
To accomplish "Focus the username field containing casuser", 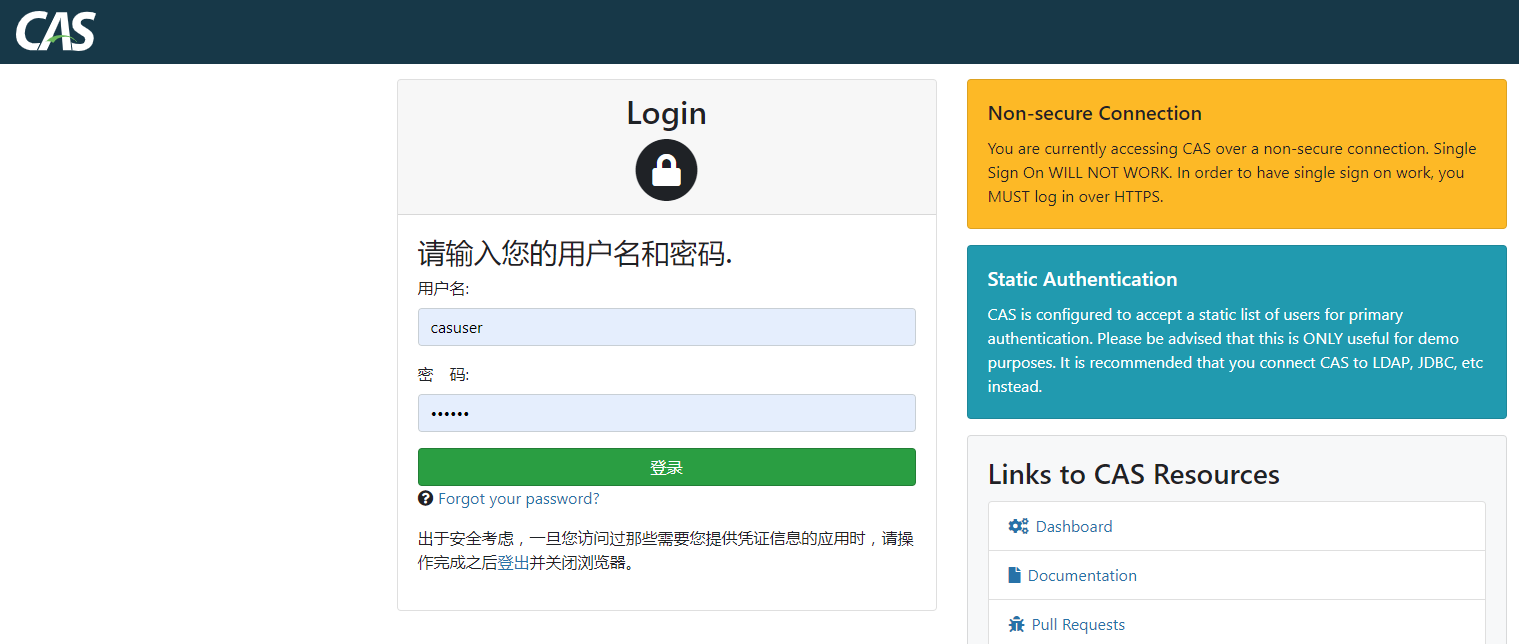I will tap(666, 327).
